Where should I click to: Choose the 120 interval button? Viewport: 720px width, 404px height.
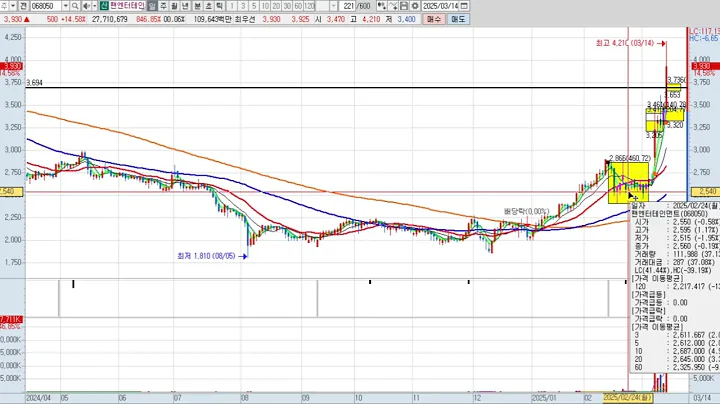click(309, 6)
